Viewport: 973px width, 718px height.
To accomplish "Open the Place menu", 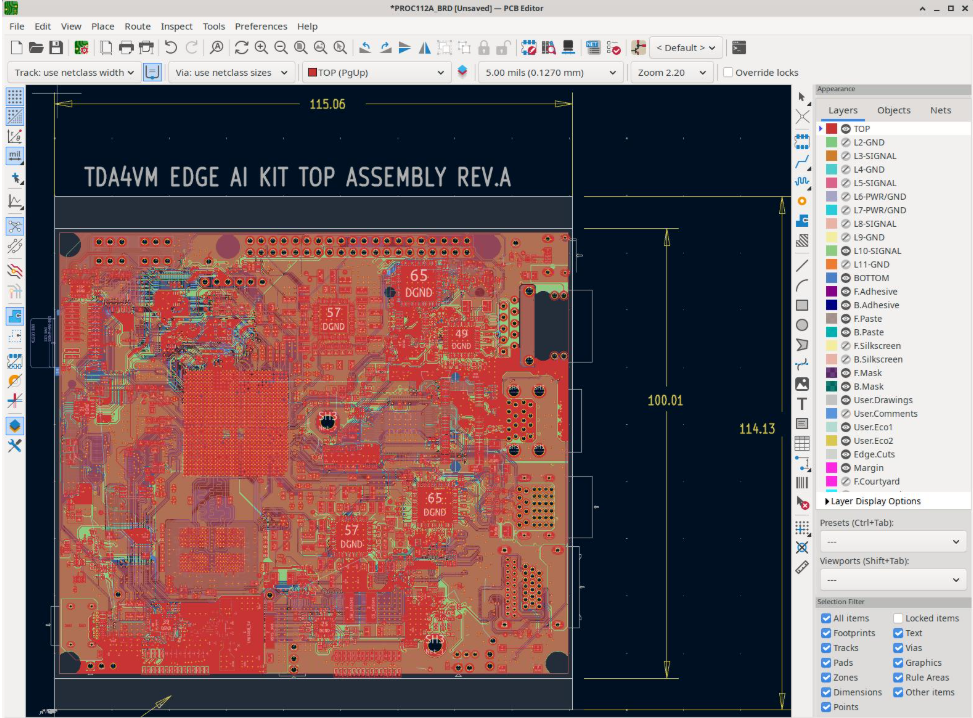I will point(102,26).
